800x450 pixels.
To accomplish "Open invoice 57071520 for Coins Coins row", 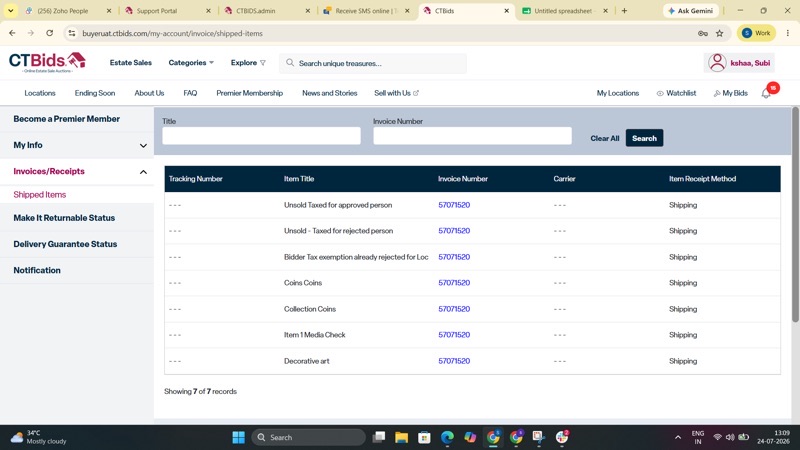I will click(x=454, y=283).
